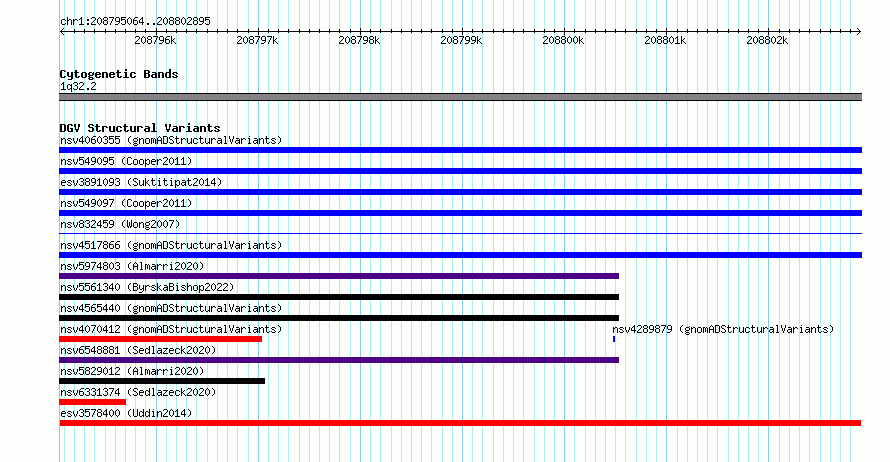
Task: Select the blue bar under nsv4517866
Action: (x=460, y=255)
